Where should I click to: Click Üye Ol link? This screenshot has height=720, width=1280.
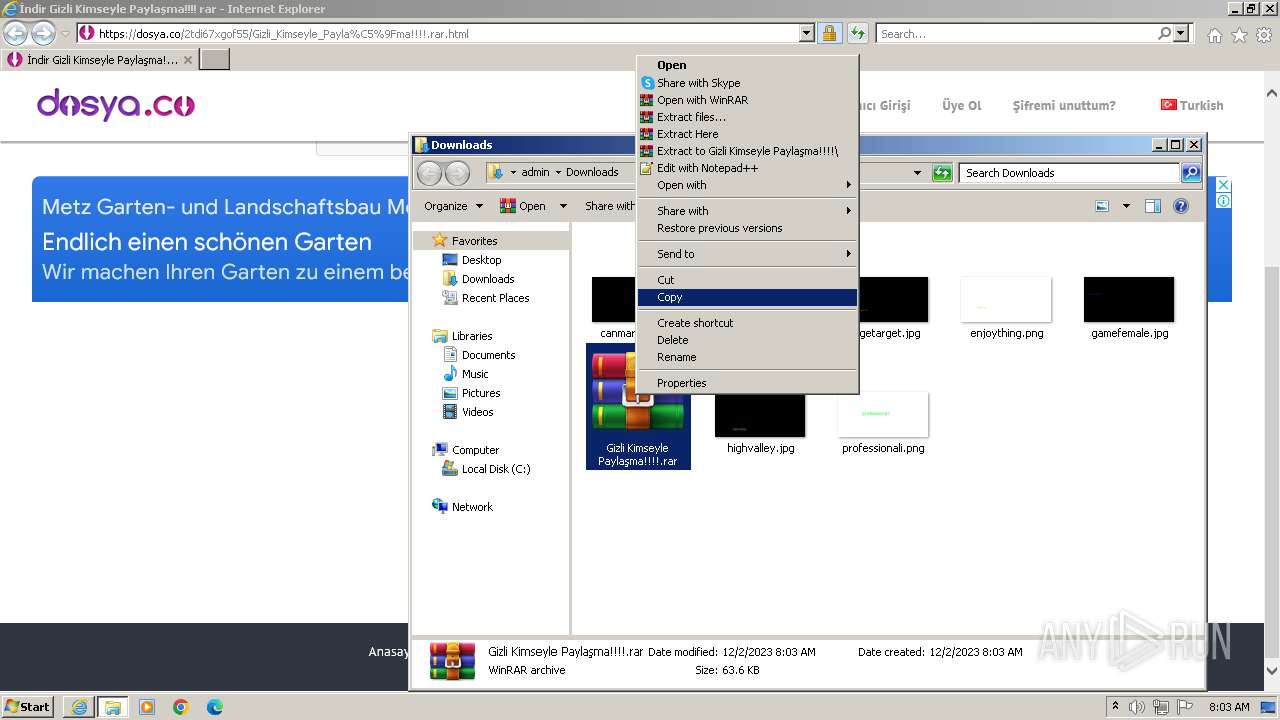point(961,105)
